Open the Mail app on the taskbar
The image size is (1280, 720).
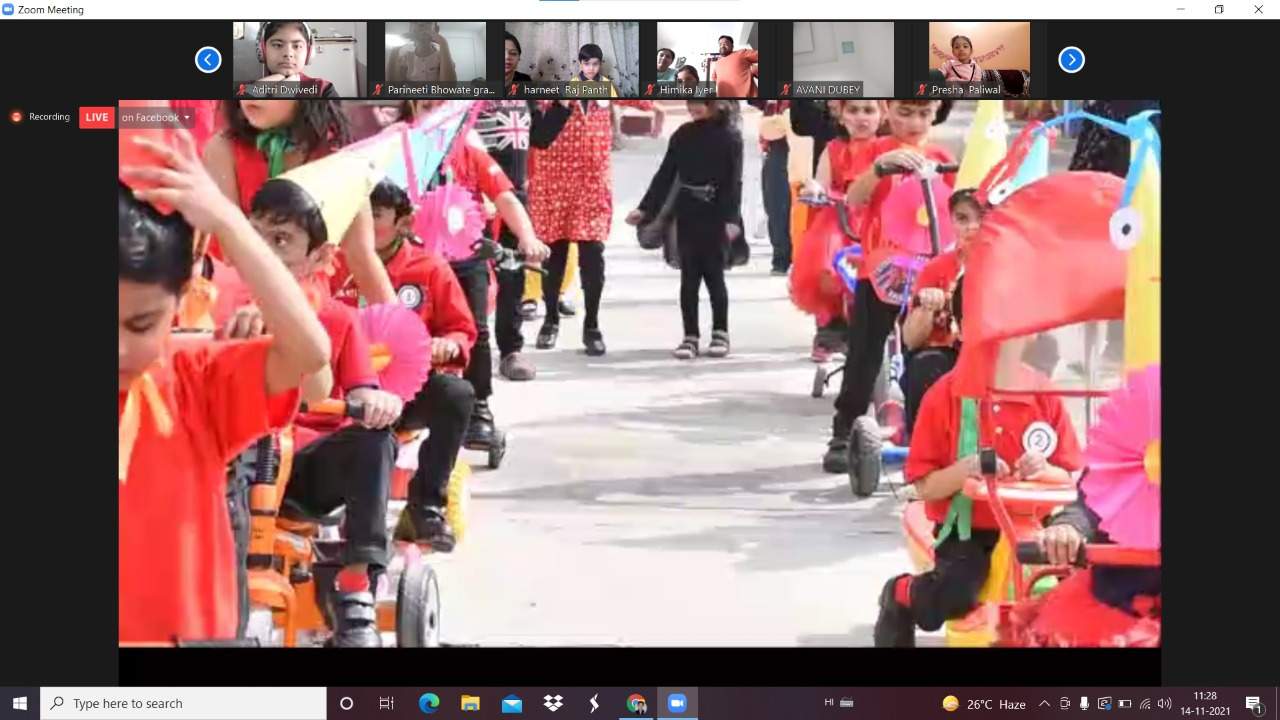[x=512, y=703]
